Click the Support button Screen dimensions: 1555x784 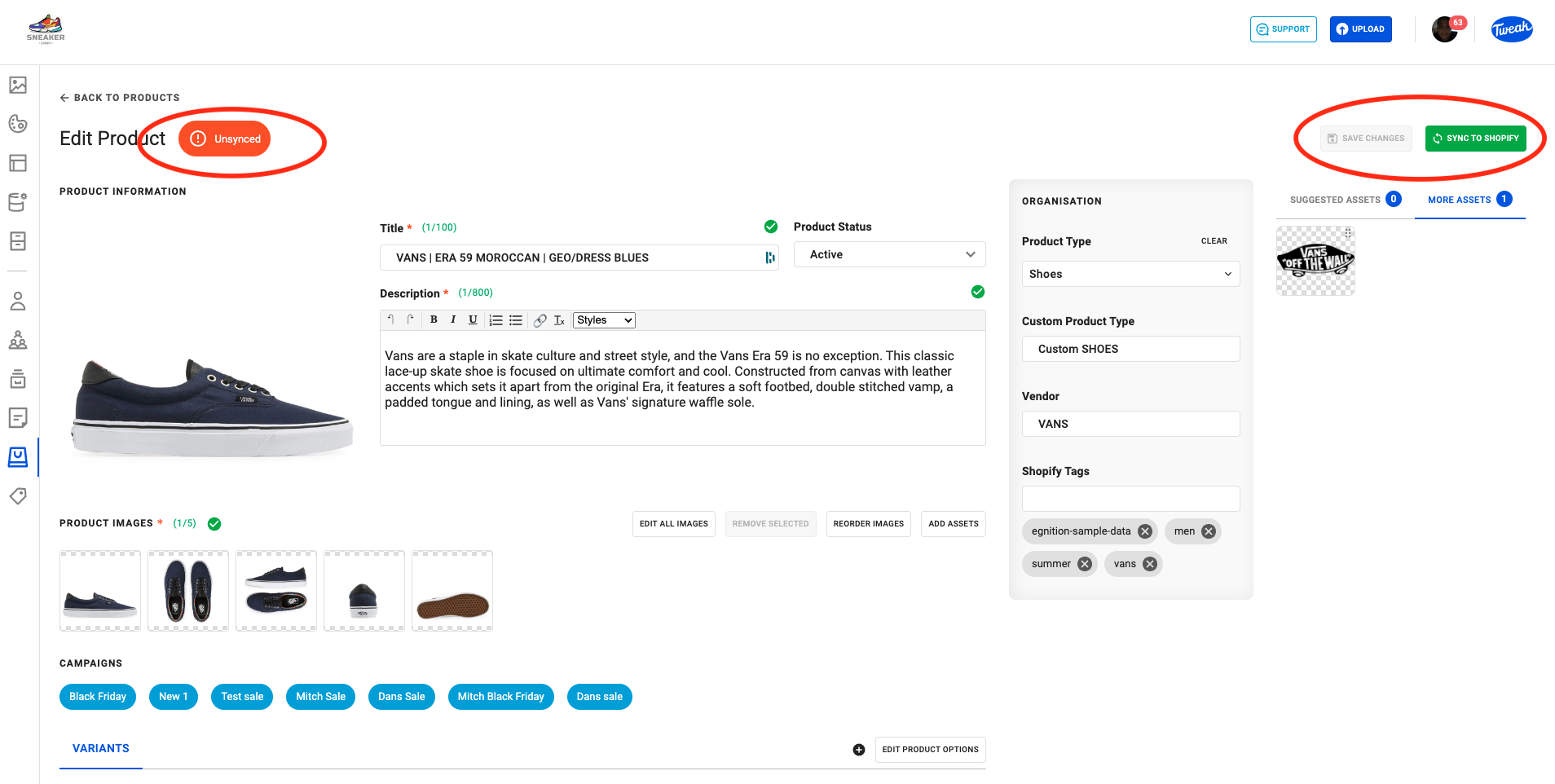pyautogui.click(x=1284, y=29)
